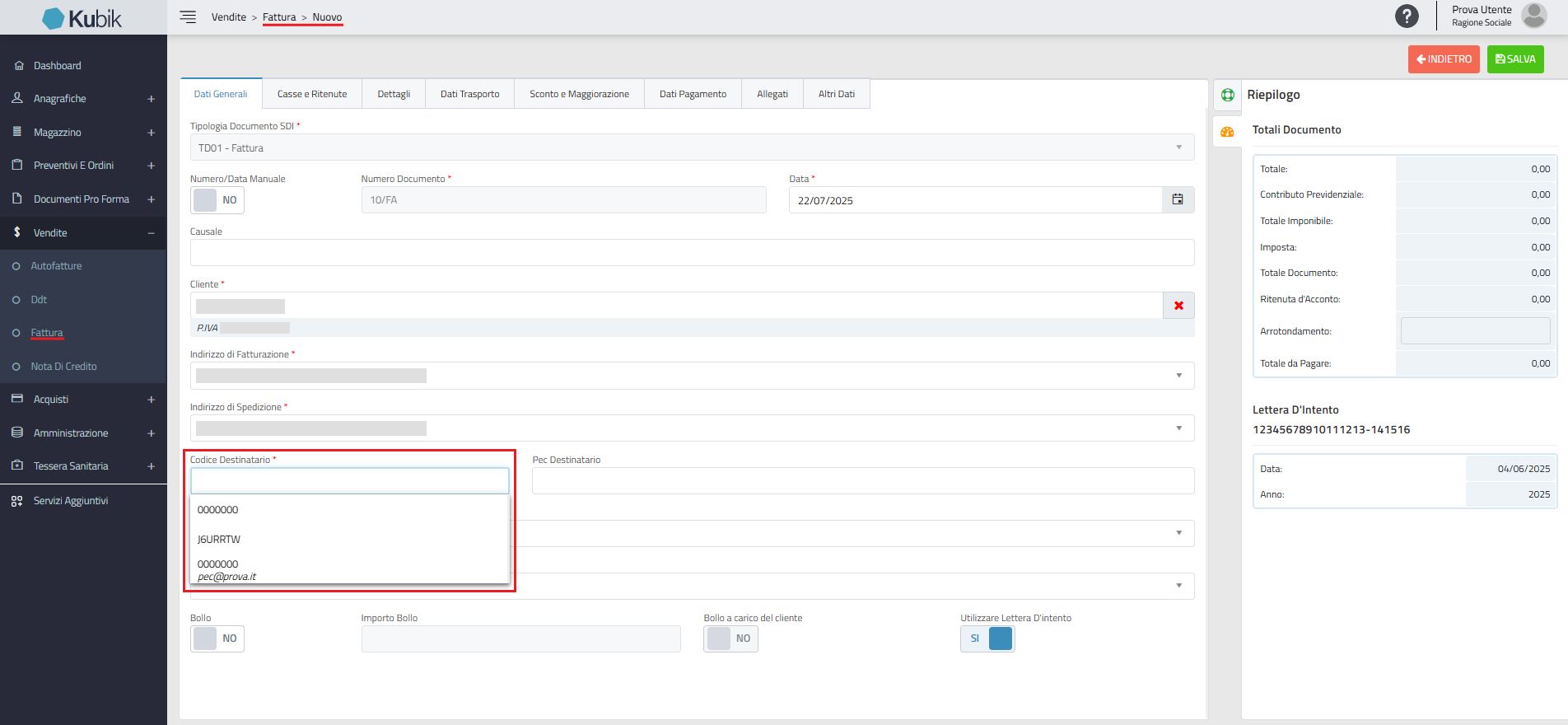Viewport: 1568px width, 725px height.
Task: Click the Arrotondamento input field
Action: [1475, 331]
